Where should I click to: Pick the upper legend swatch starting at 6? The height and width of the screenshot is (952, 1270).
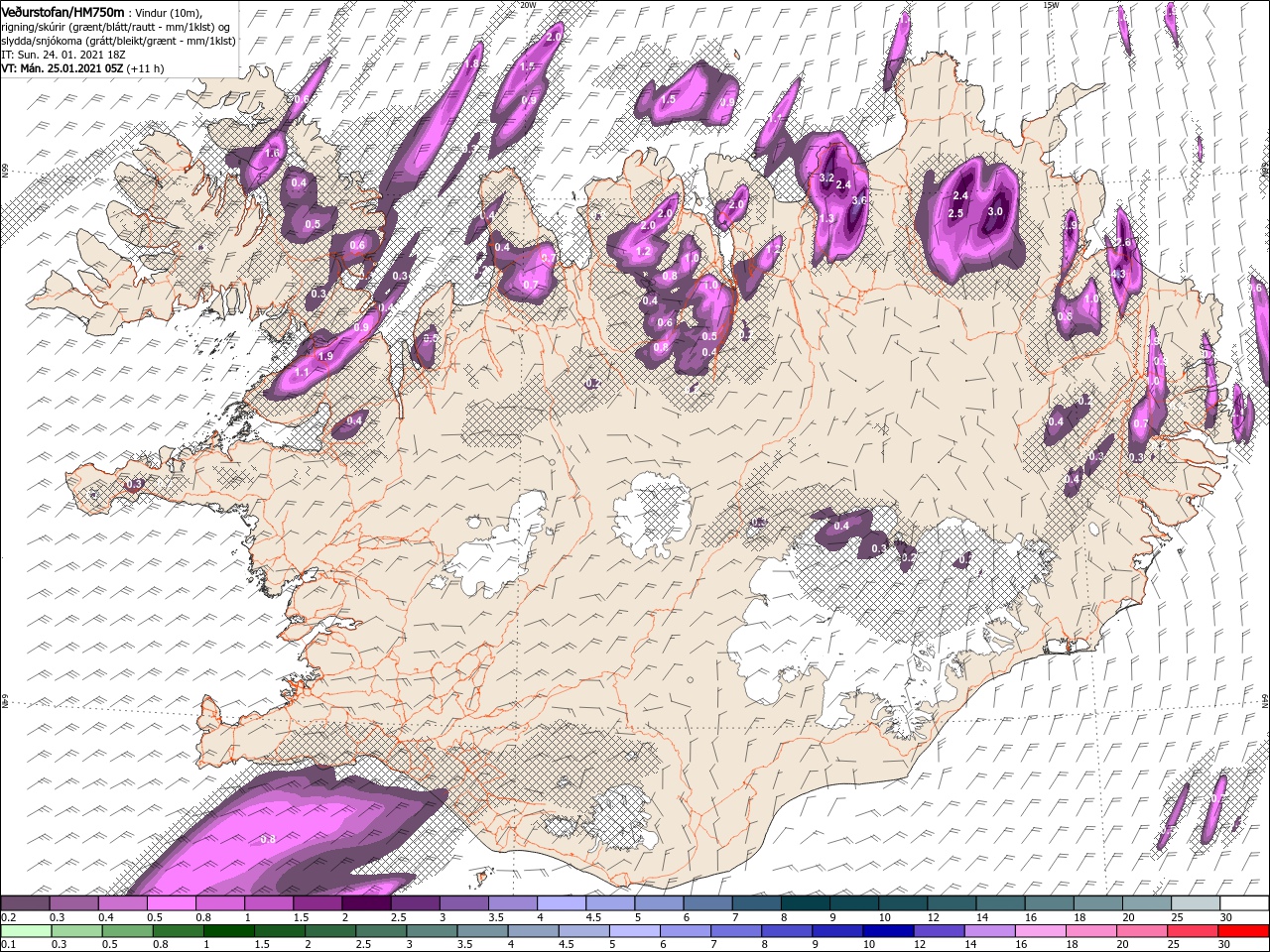pos(707,903)
